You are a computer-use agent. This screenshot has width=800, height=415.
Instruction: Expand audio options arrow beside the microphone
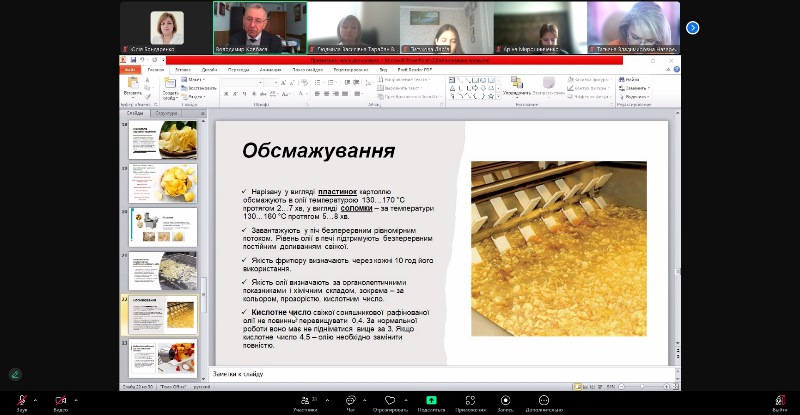click(35, 400)
